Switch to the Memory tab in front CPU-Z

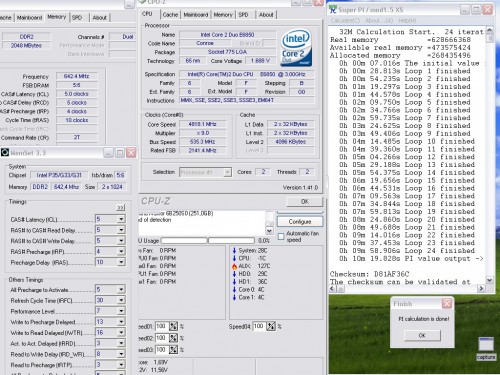pos(223,15)
